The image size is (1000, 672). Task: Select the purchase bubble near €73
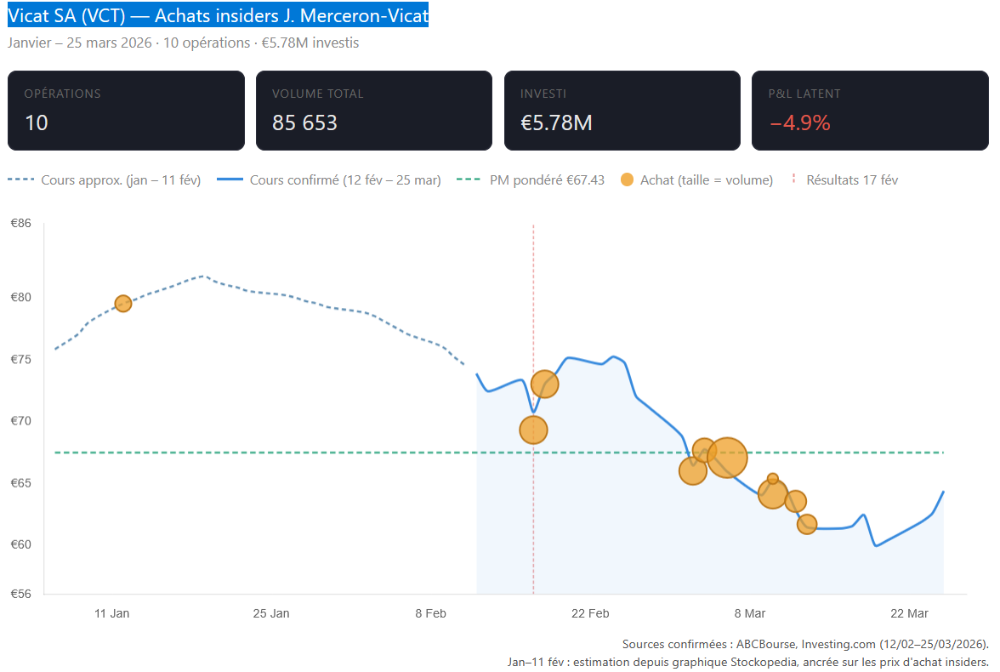[545, 384]
